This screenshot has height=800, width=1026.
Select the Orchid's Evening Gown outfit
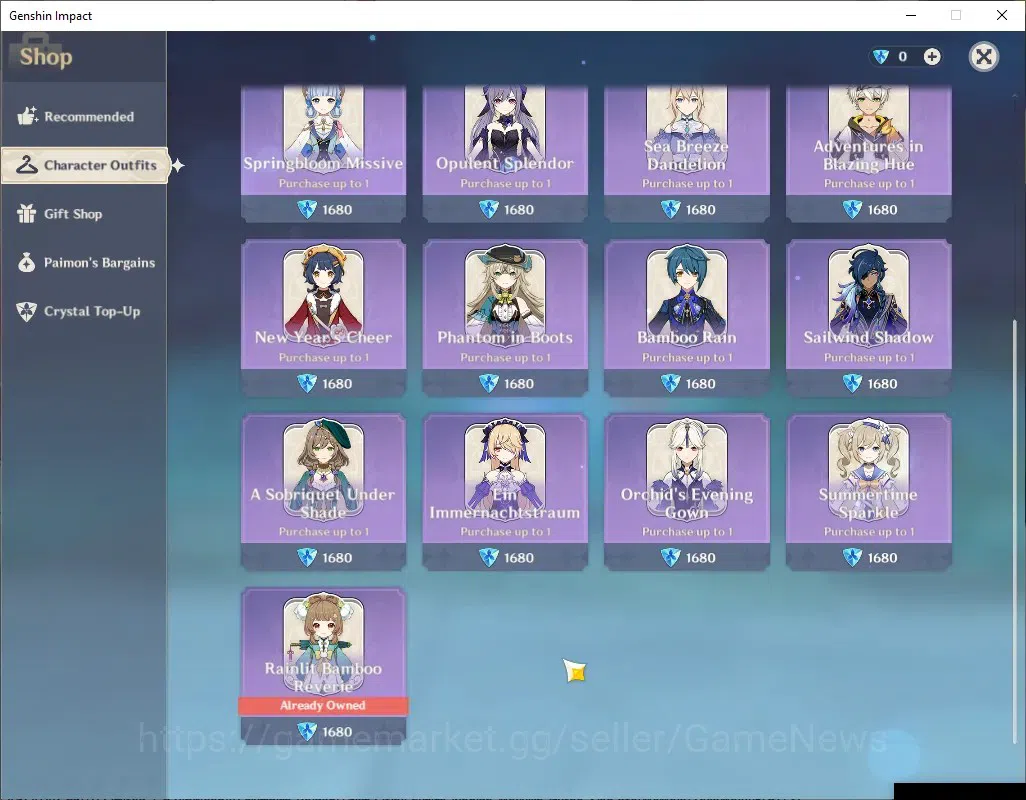click(686, 491)
